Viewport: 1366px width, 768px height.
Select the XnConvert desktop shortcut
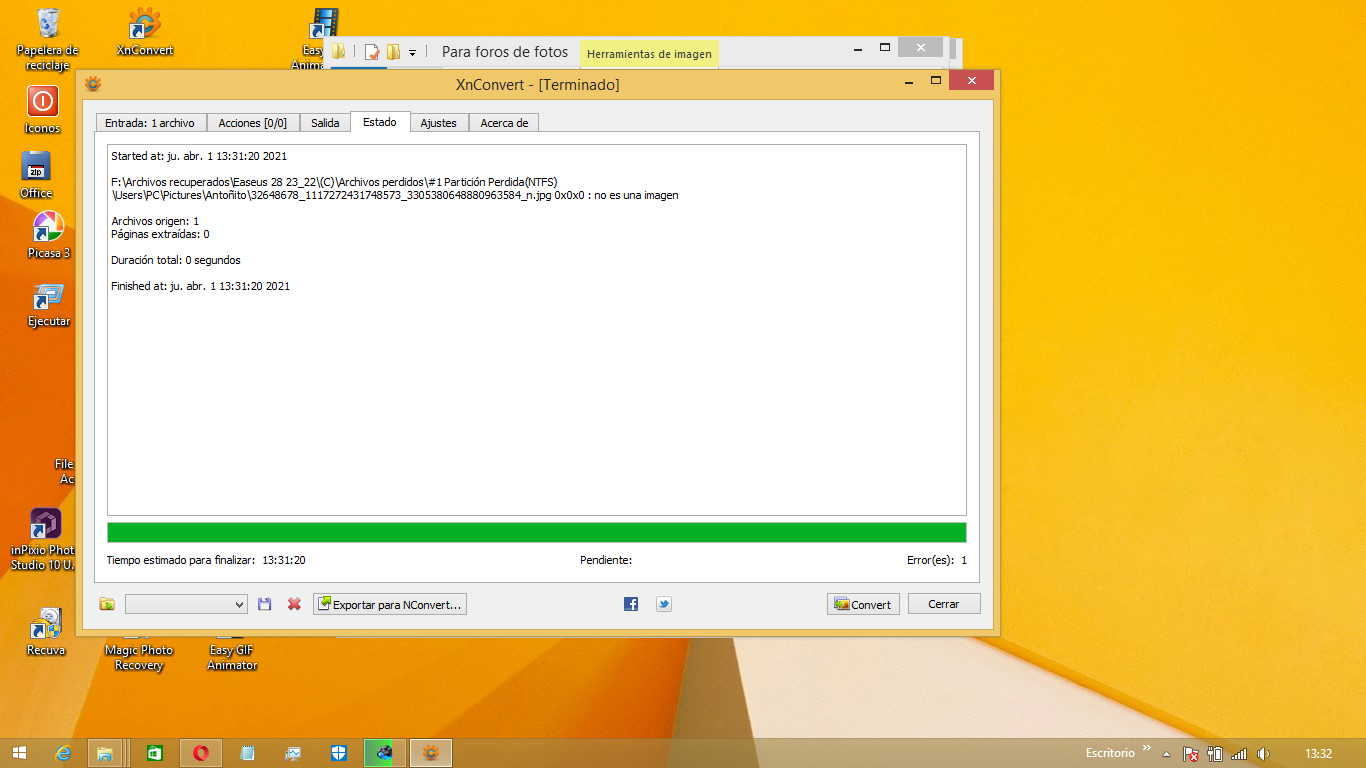[145, 33]
